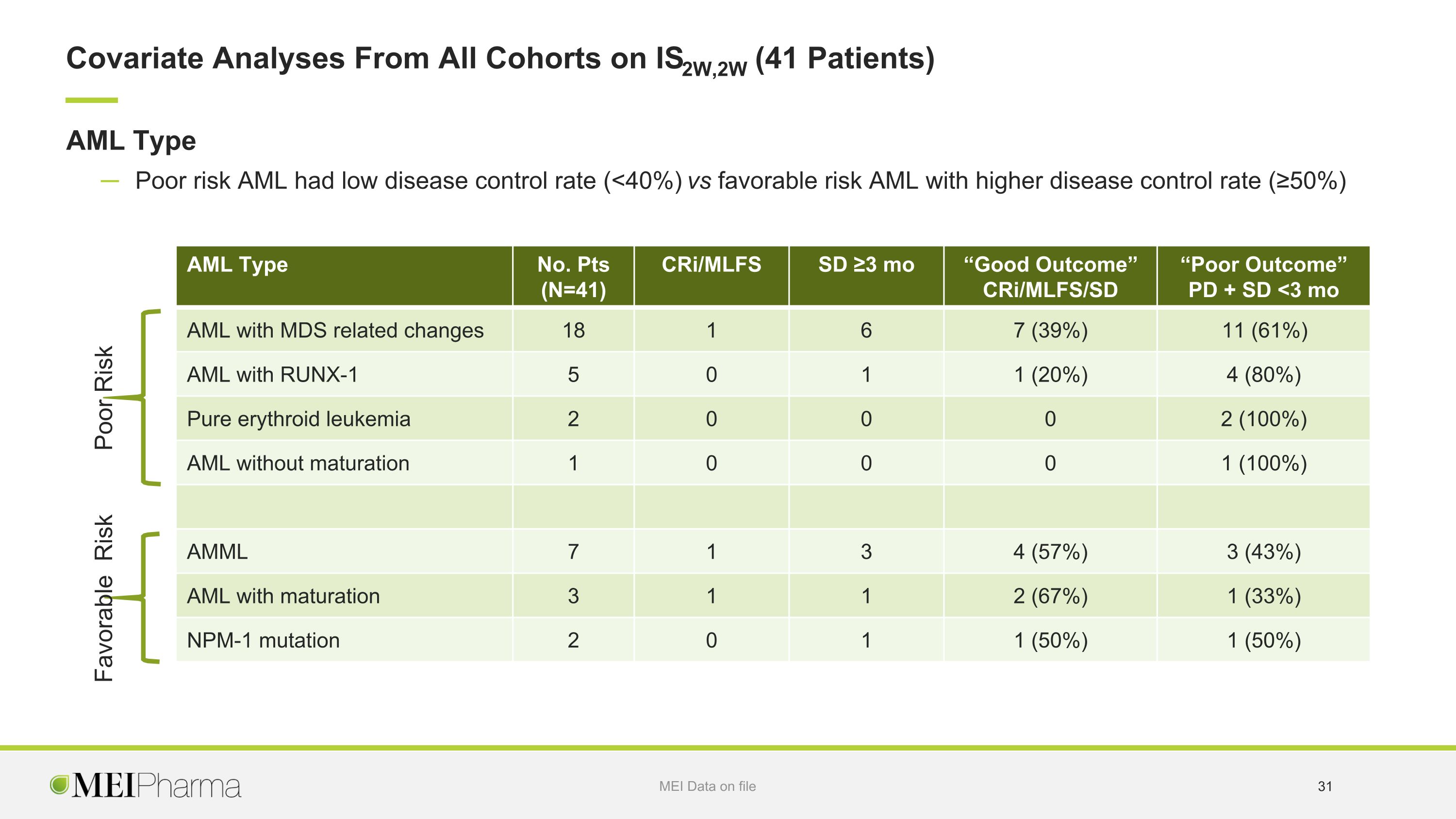This screenshot has height=819, width=1456.
Task: Click the MEI Data on file footnote
Action: tap(707, 786)
